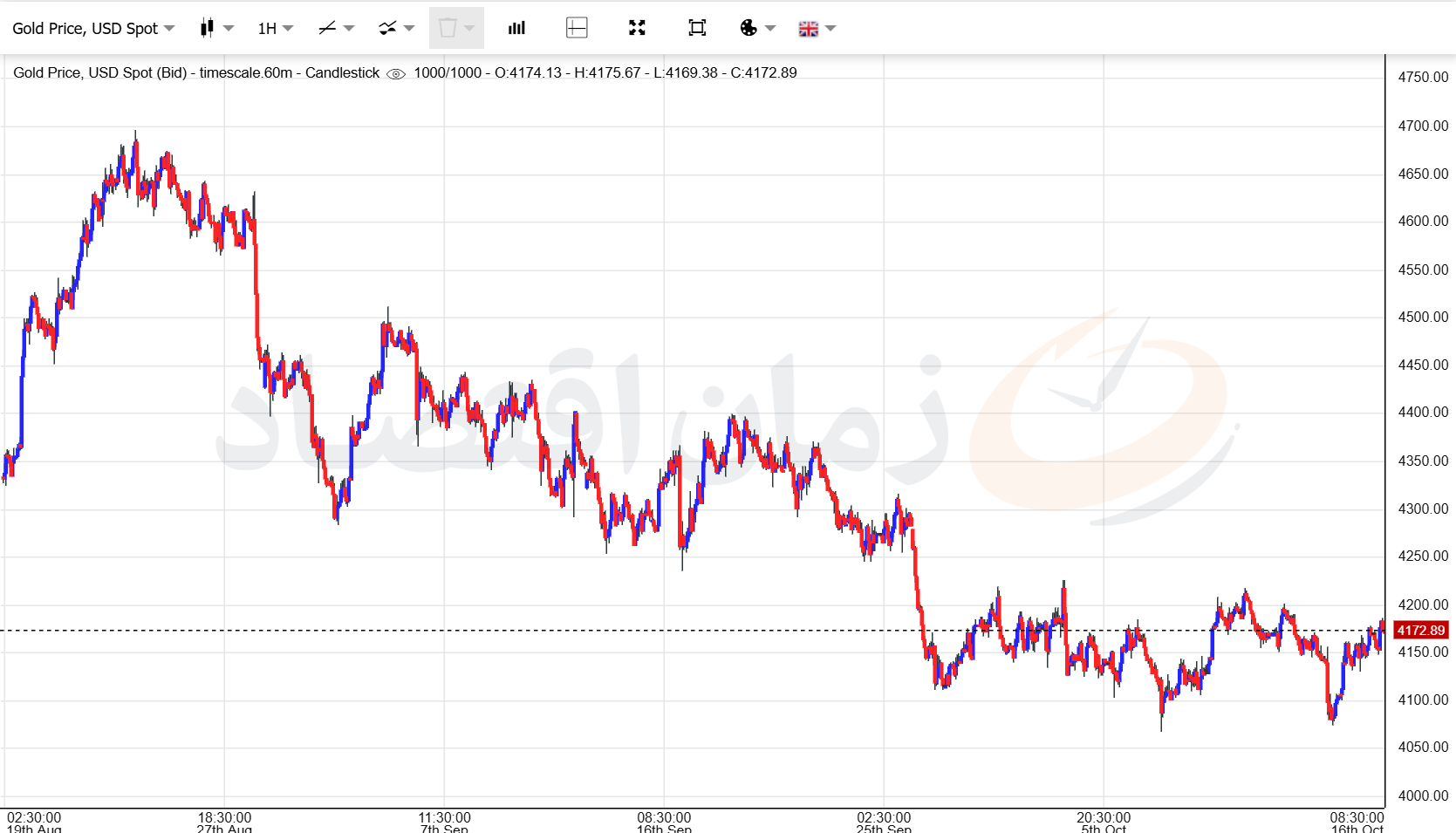
Task: Click the chart title 'Gold Price, USD Spot (Bid)'
Action: (x=100, y=72)
